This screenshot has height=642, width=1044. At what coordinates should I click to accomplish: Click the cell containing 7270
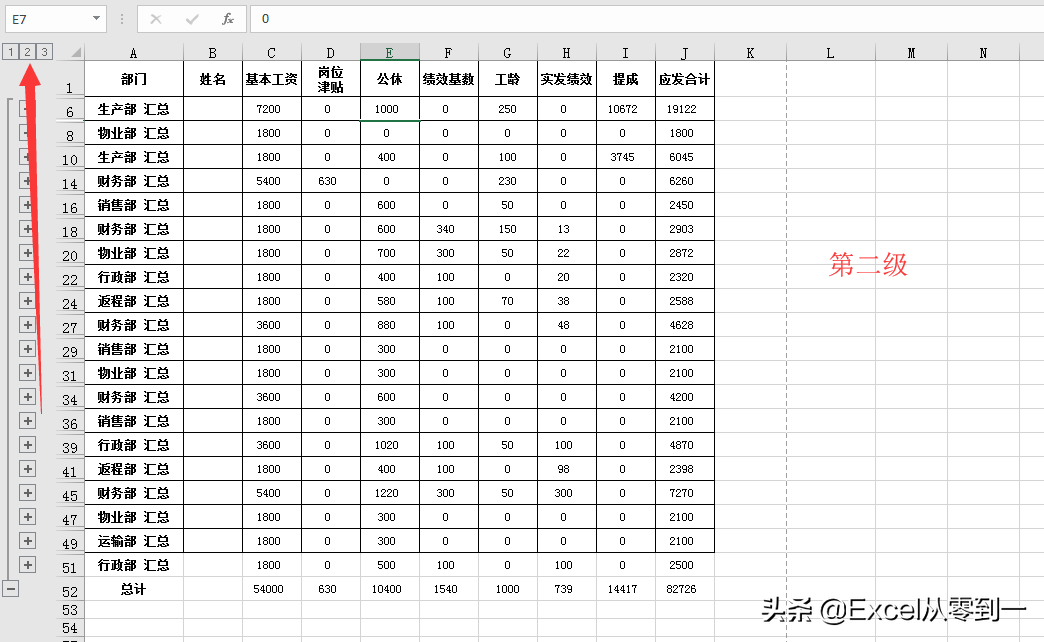[684, 493]
